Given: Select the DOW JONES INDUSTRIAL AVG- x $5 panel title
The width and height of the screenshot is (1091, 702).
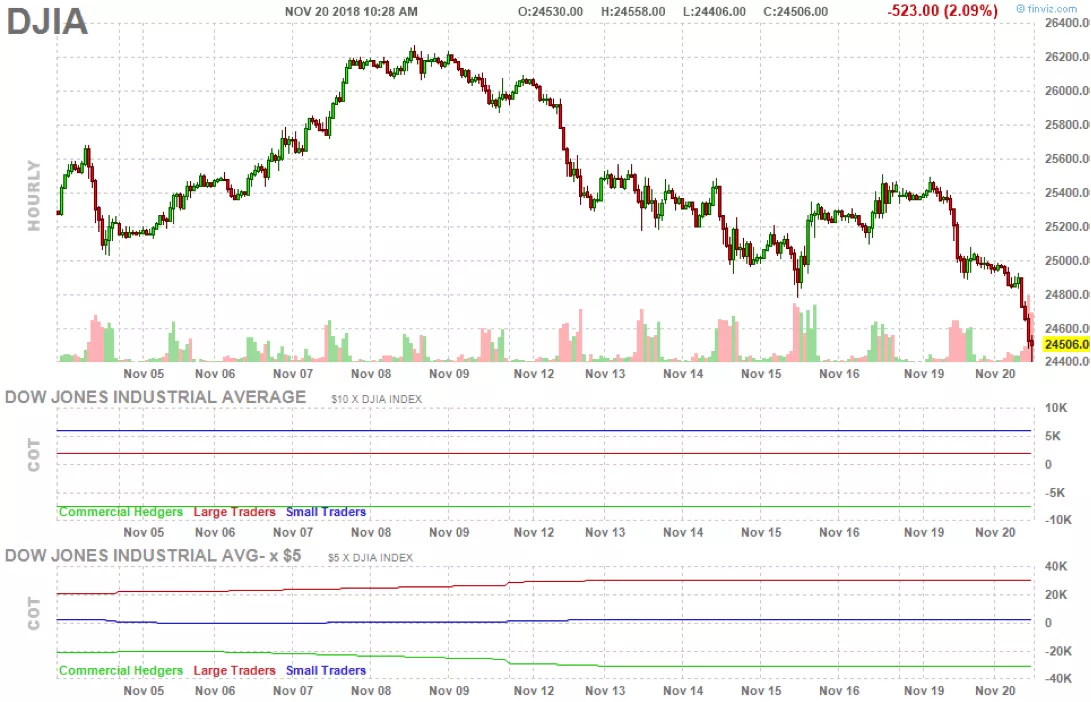Looking at the screenshot, I should [x=150, y=555].
